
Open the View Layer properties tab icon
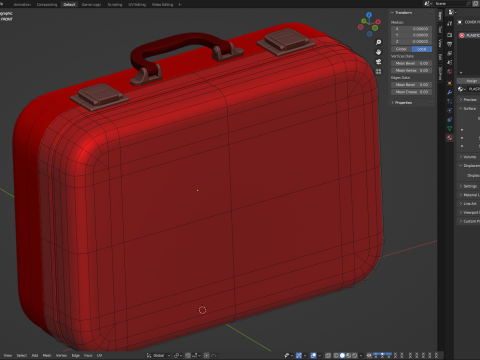[x=449, y=53]
